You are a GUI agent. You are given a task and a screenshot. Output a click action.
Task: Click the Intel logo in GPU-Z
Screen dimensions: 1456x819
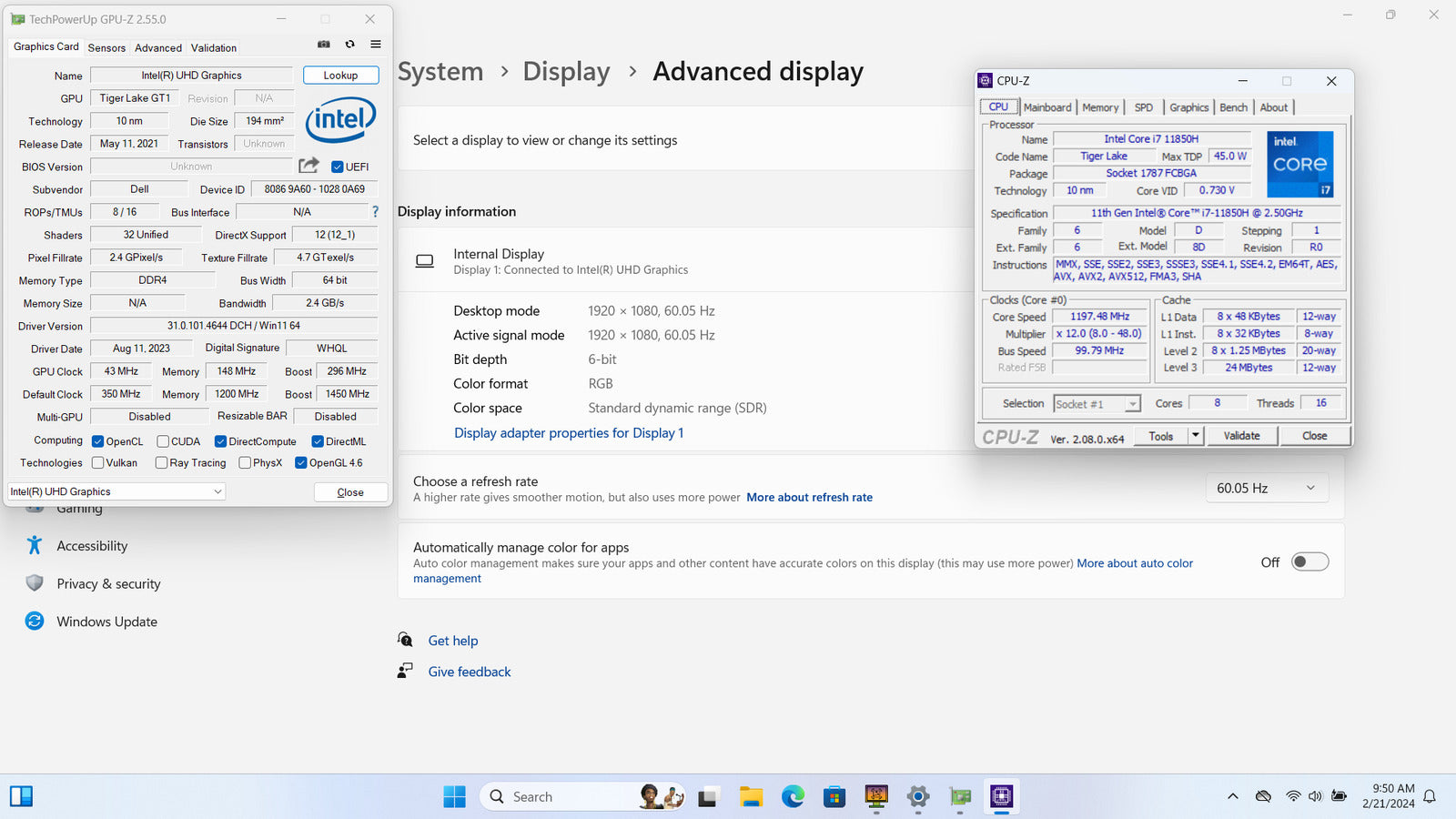[341, 120]
